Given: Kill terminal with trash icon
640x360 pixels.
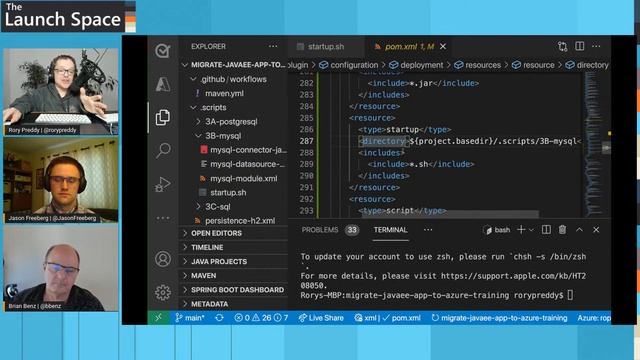Looking at the screenshot, I should [x=562, y=230].
